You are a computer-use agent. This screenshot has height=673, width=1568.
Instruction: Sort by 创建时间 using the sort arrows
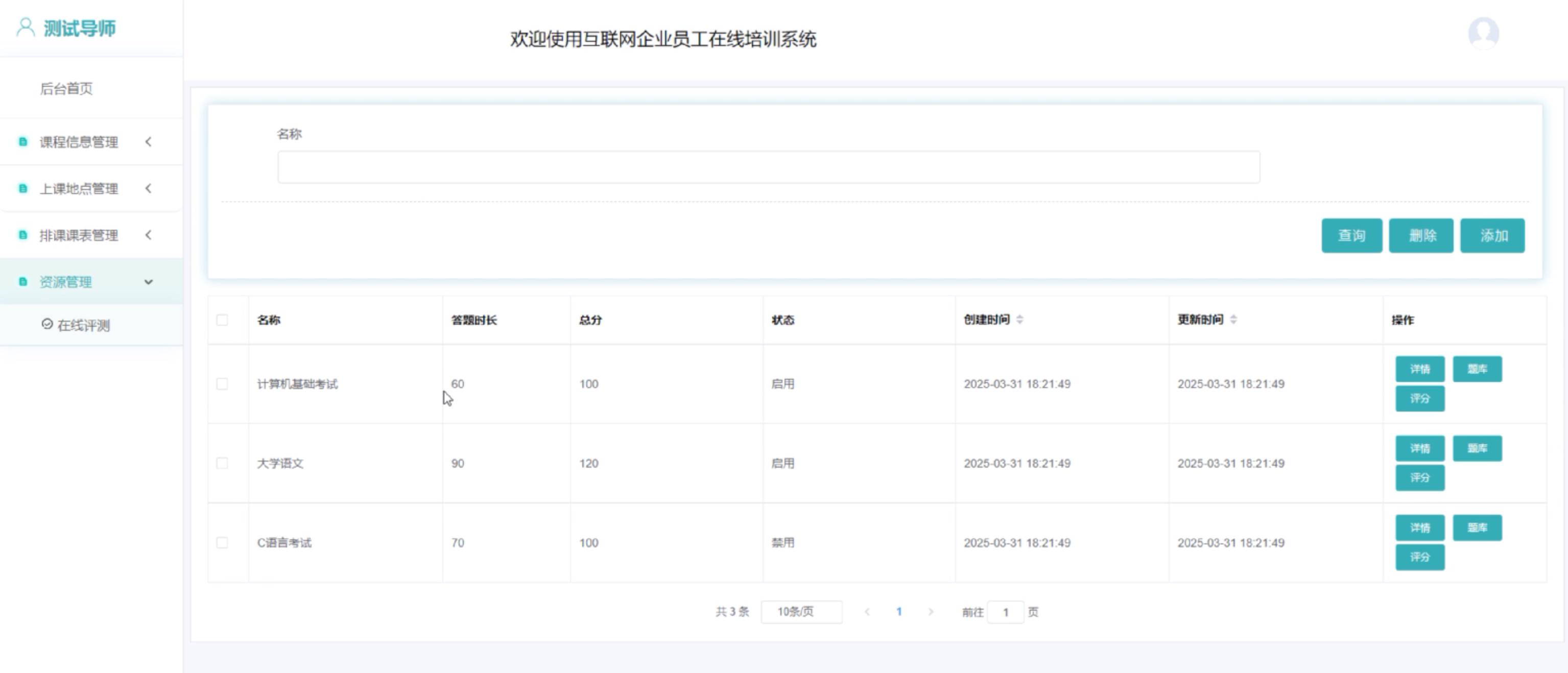point(1019,320)
